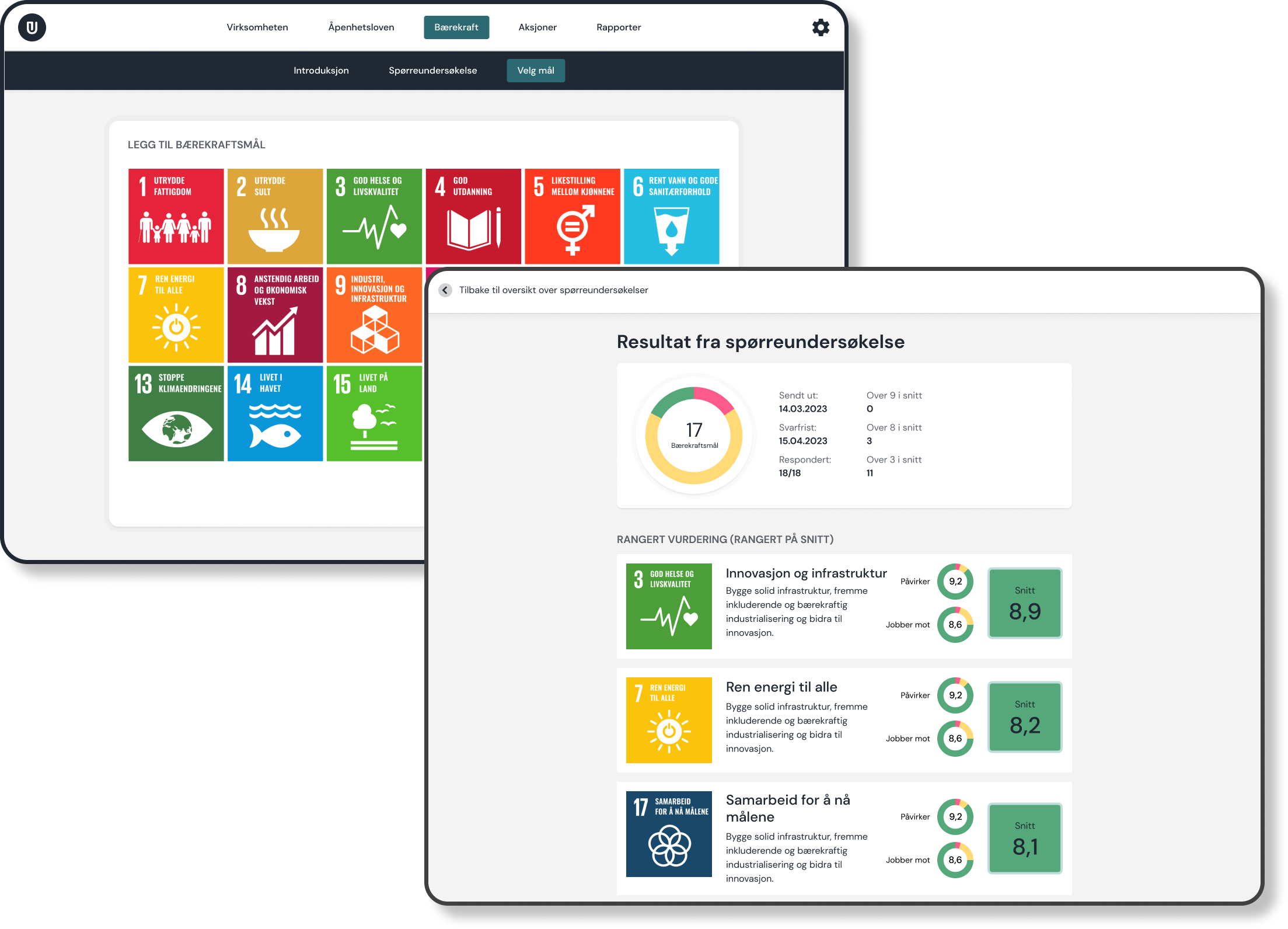Select goal 5 Likestilling mellom kjønnene tile
The width and height of the screenshot is (1288, 929).
pos(573,216)
